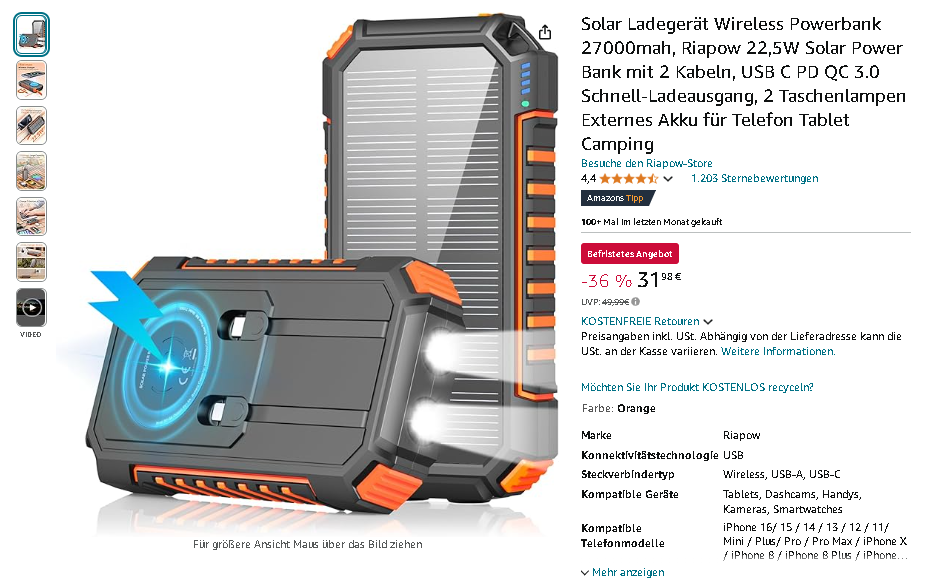This screenshot has width=928, height=584.
Task: Click the Weitere Informationen link
Action: coord(778,351)
